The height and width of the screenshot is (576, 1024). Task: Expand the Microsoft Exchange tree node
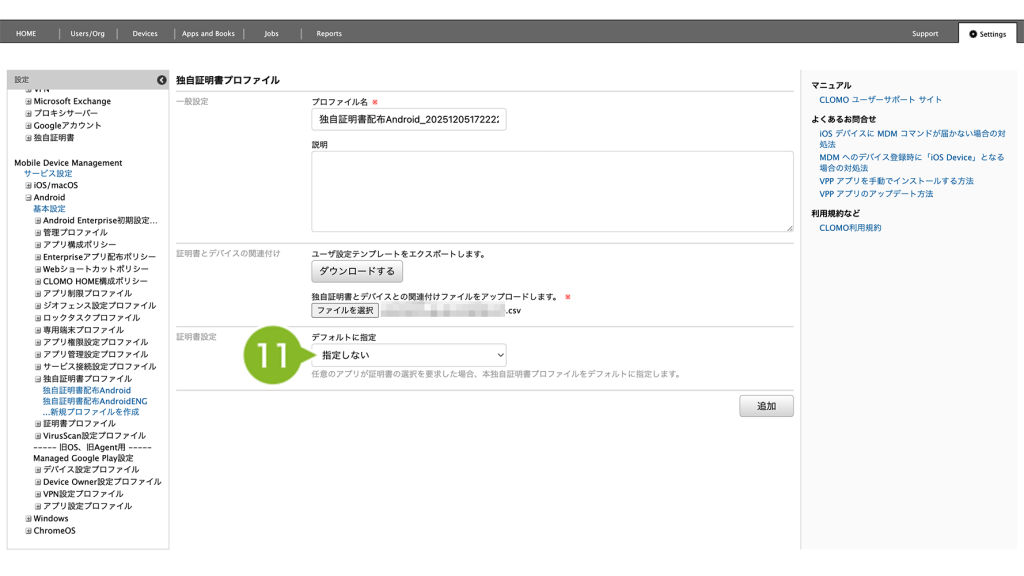click(x=29, y=102)
